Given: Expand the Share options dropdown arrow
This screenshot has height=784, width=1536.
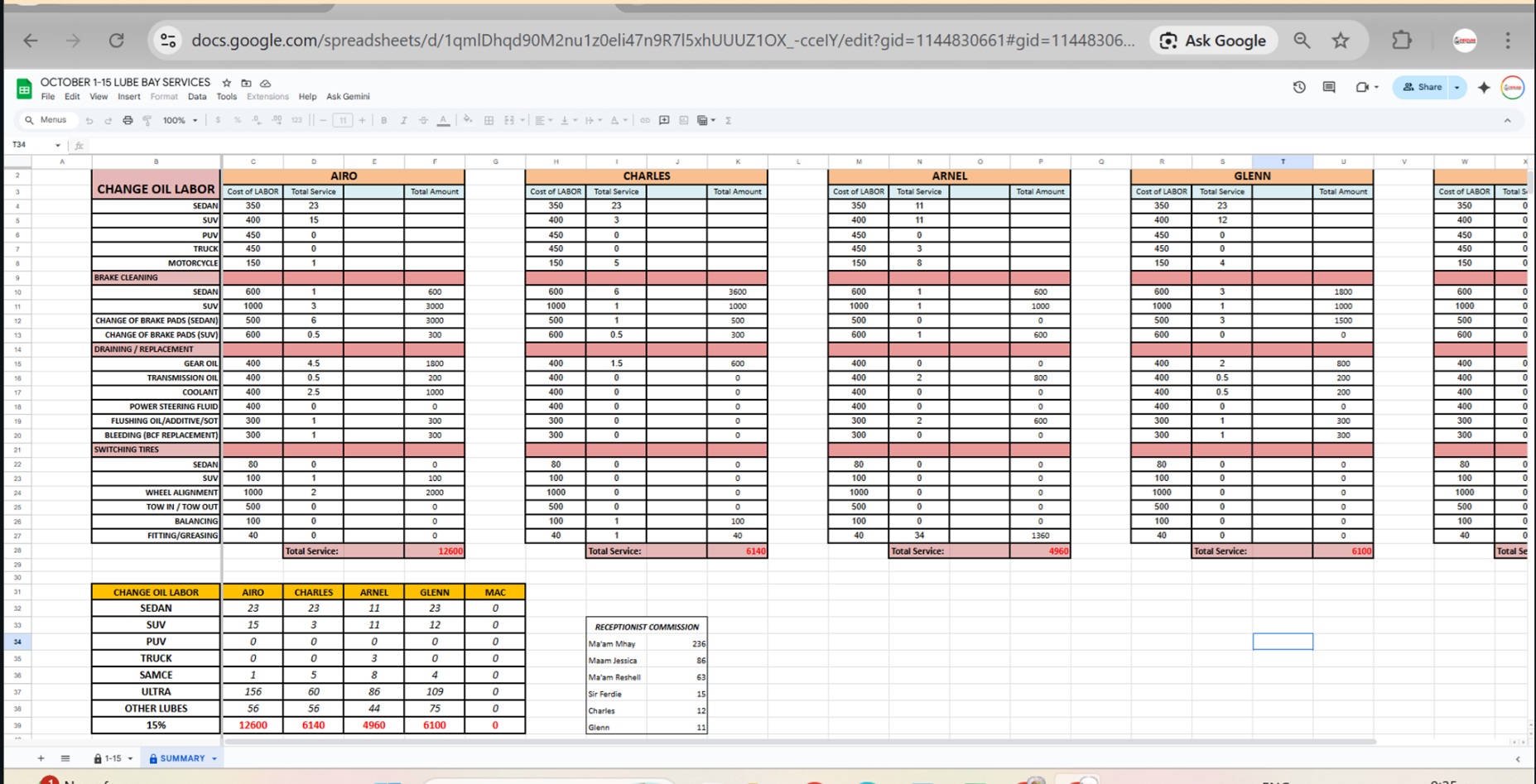Looking at the screenshot, I should 1457,87.
